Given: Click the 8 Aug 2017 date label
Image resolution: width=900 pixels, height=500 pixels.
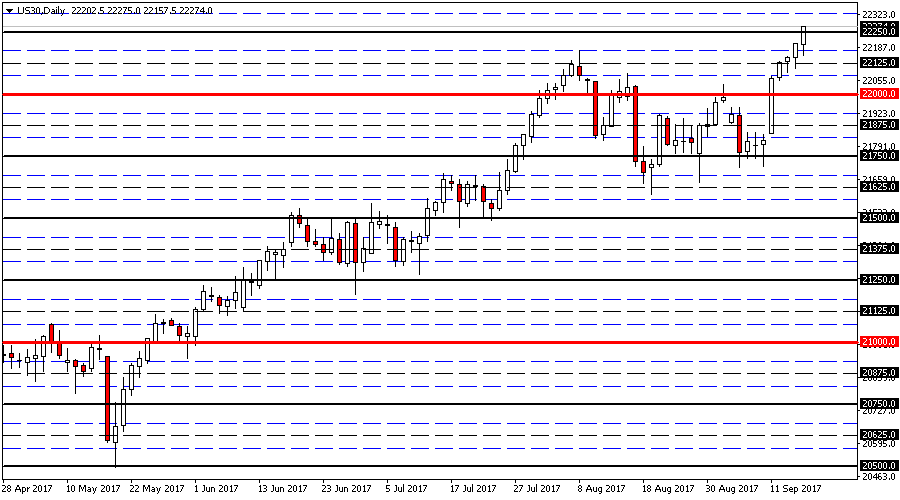Looking at the screenshot, I should coord(603,489).
